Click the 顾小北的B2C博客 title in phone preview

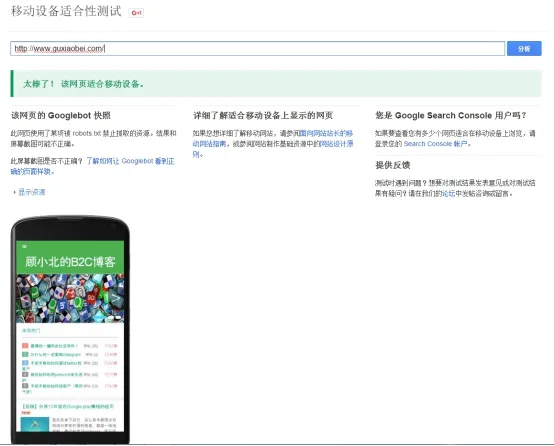(70, 262)
